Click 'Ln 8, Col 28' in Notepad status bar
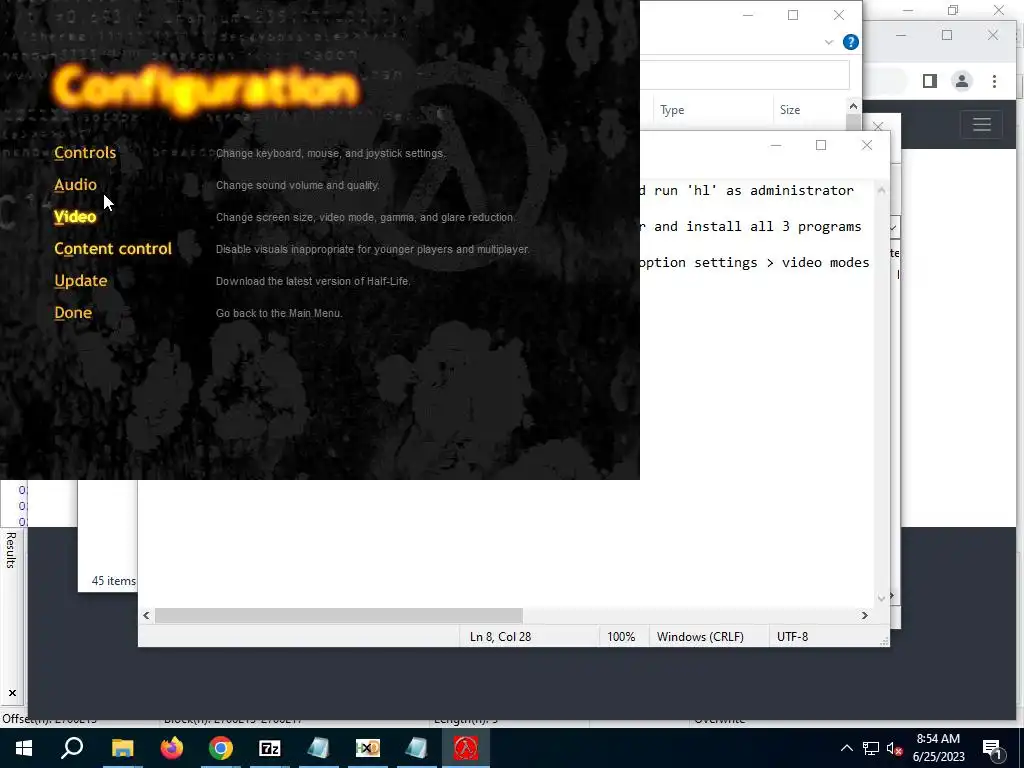The height and width of the screenshot is (768, 1024). point(500,637)
